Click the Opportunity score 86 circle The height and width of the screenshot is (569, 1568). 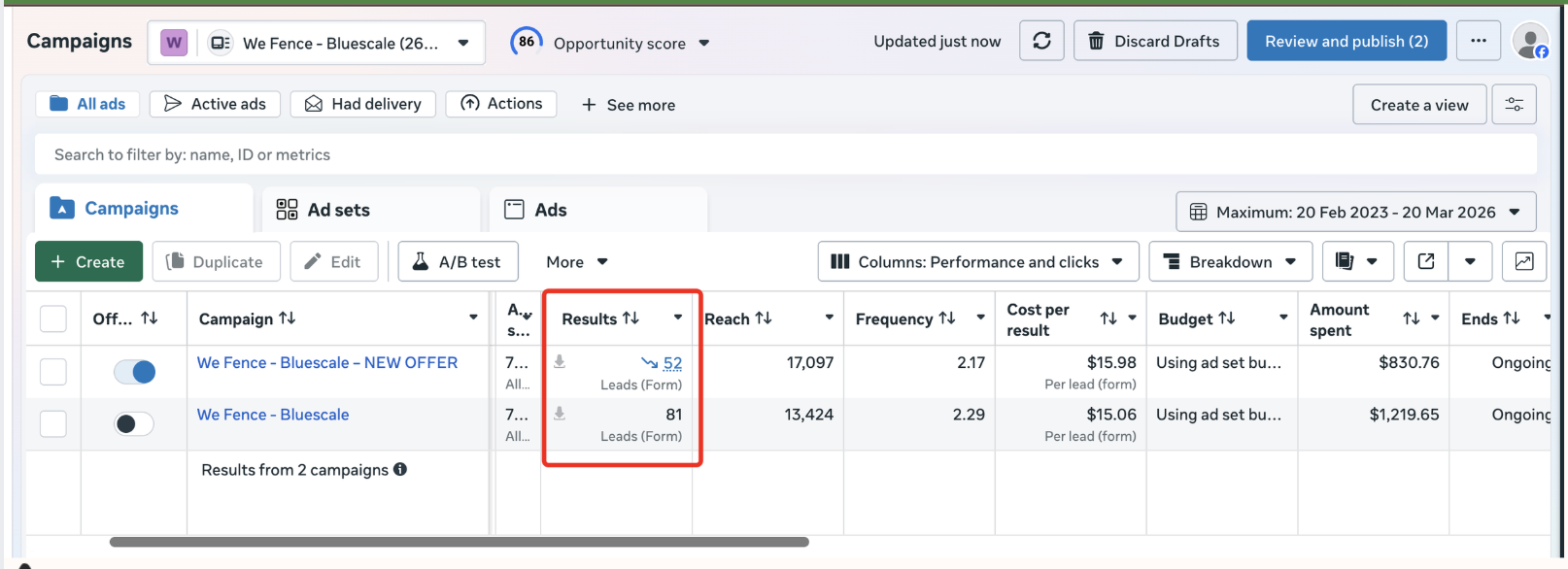pos(527,42)
